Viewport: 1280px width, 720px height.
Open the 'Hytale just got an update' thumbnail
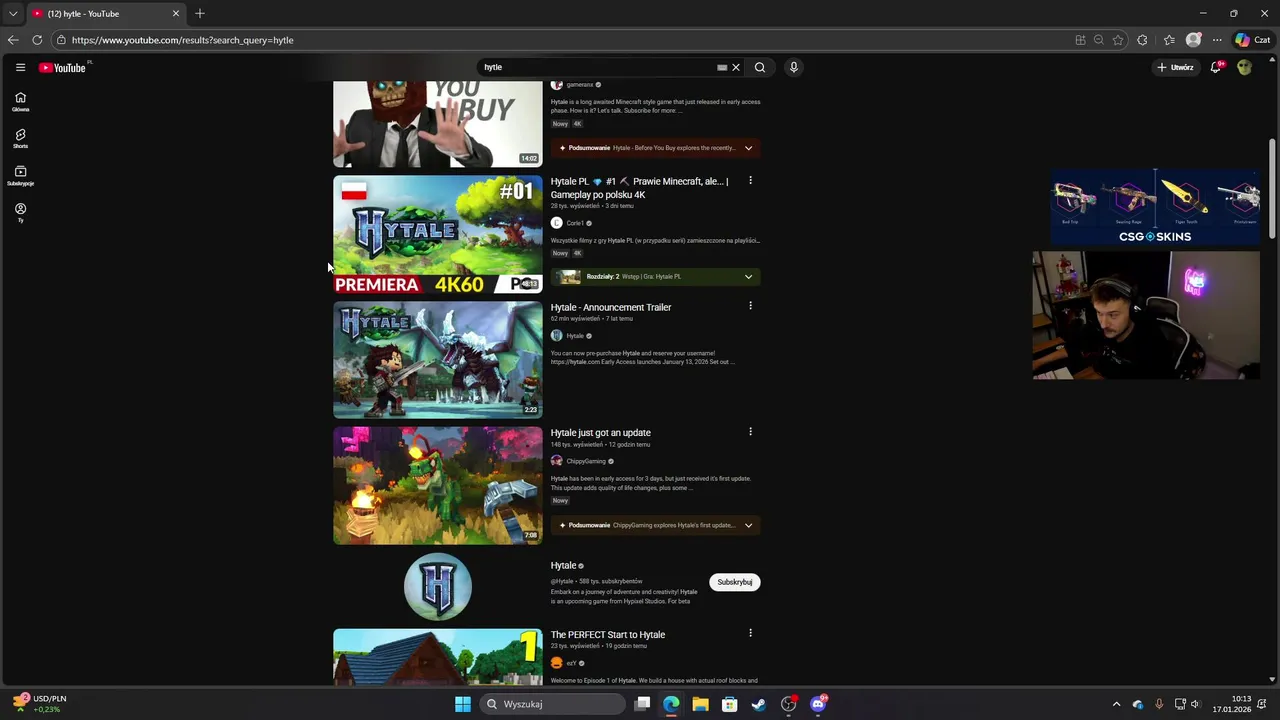click(438, 486)
